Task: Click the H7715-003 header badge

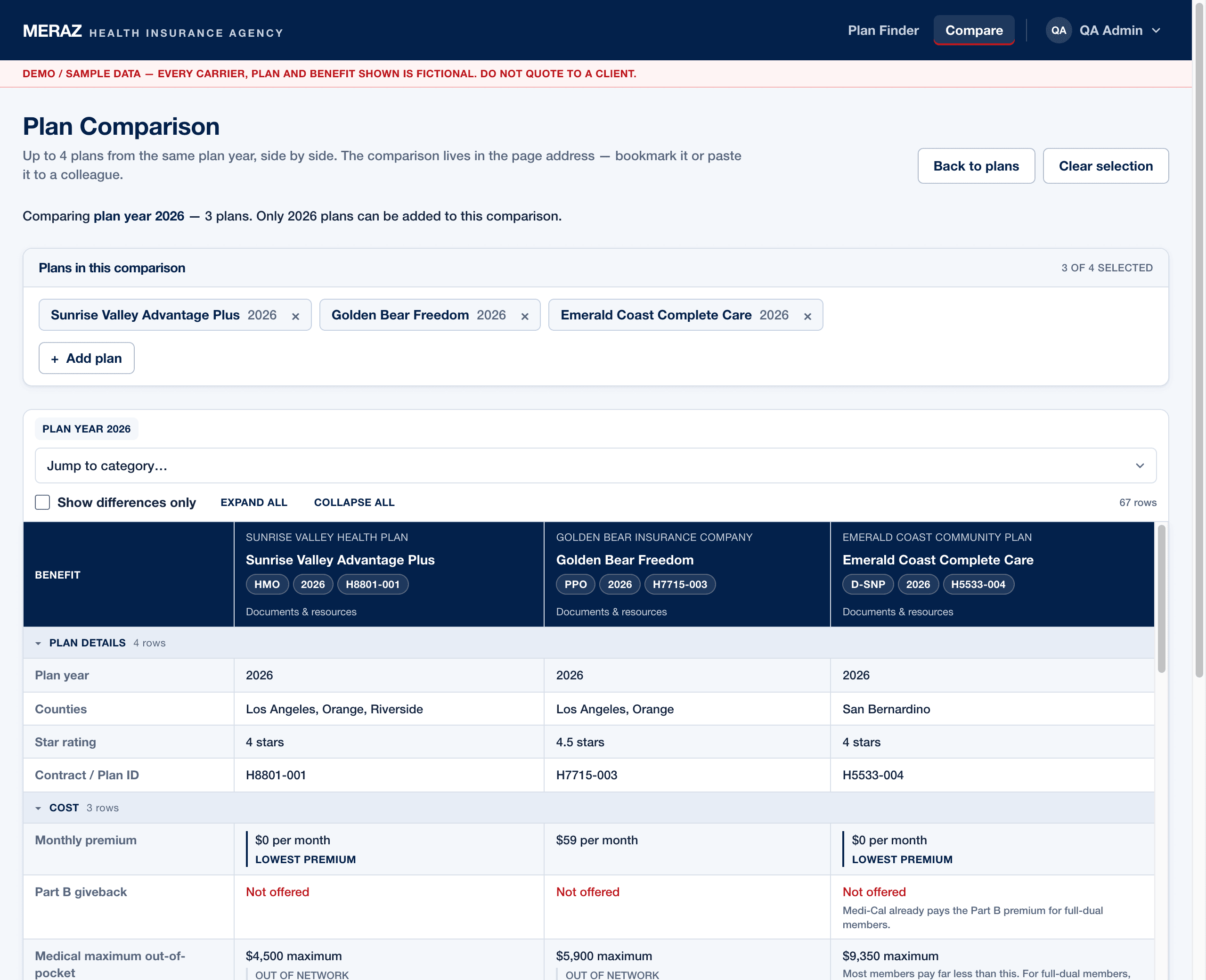Action: 680,584
